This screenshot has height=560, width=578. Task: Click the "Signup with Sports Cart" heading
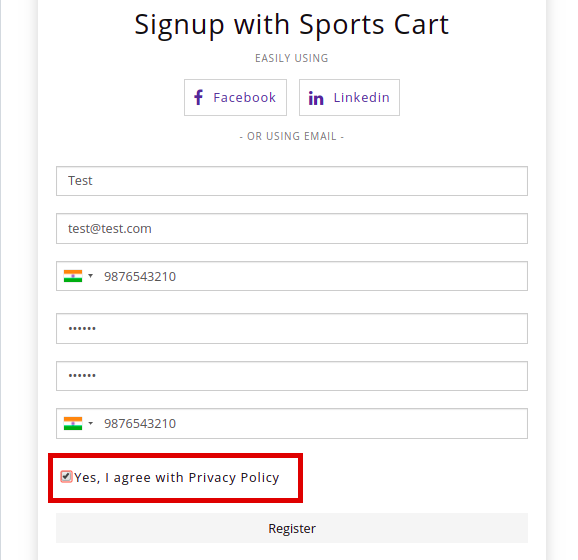click(292, 25)
